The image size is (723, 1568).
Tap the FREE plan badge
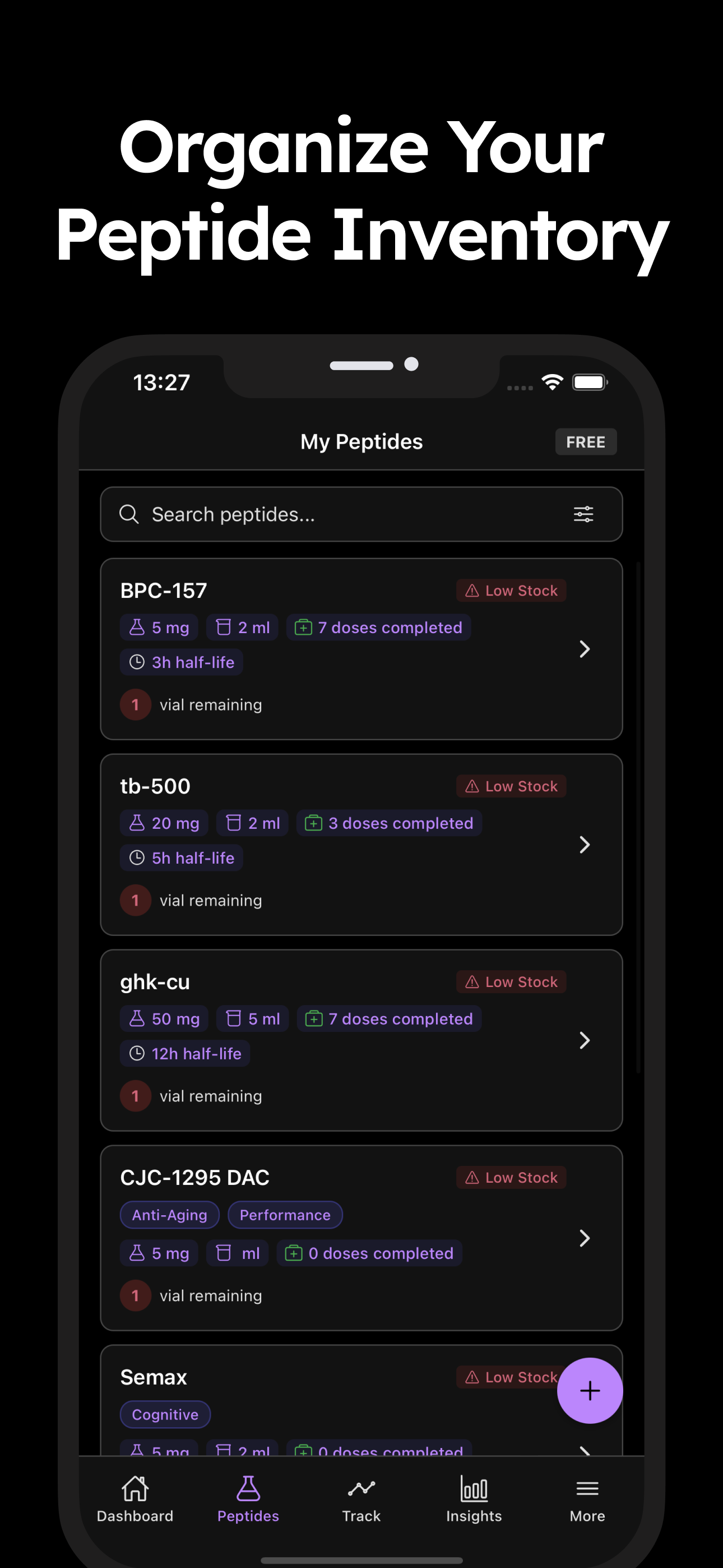tap(586, 442)
